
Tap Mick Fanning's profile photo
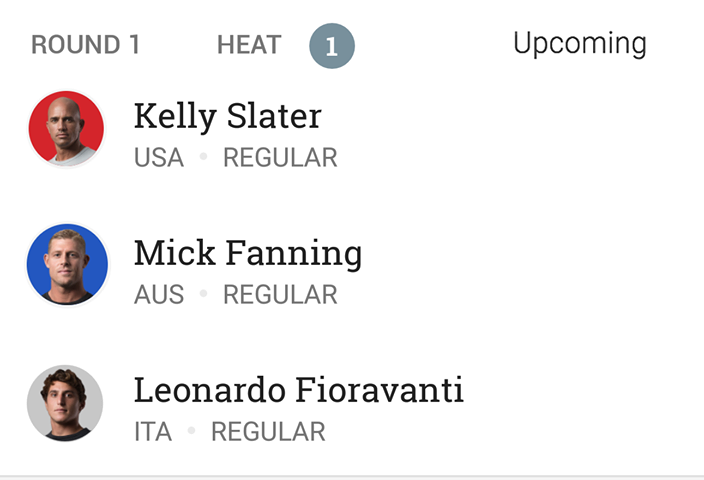tap(67, 264)
